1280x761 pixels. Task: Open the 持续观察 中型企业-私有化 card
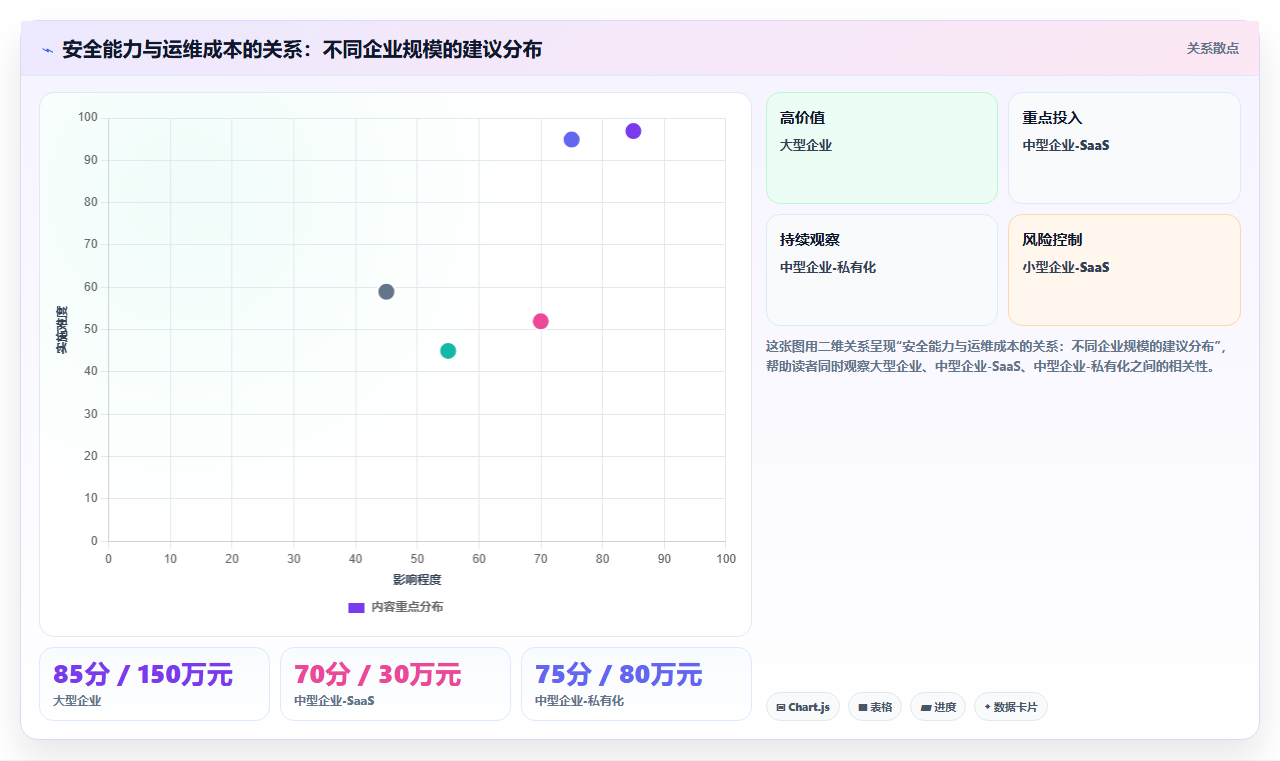click(x=882, y=270)
